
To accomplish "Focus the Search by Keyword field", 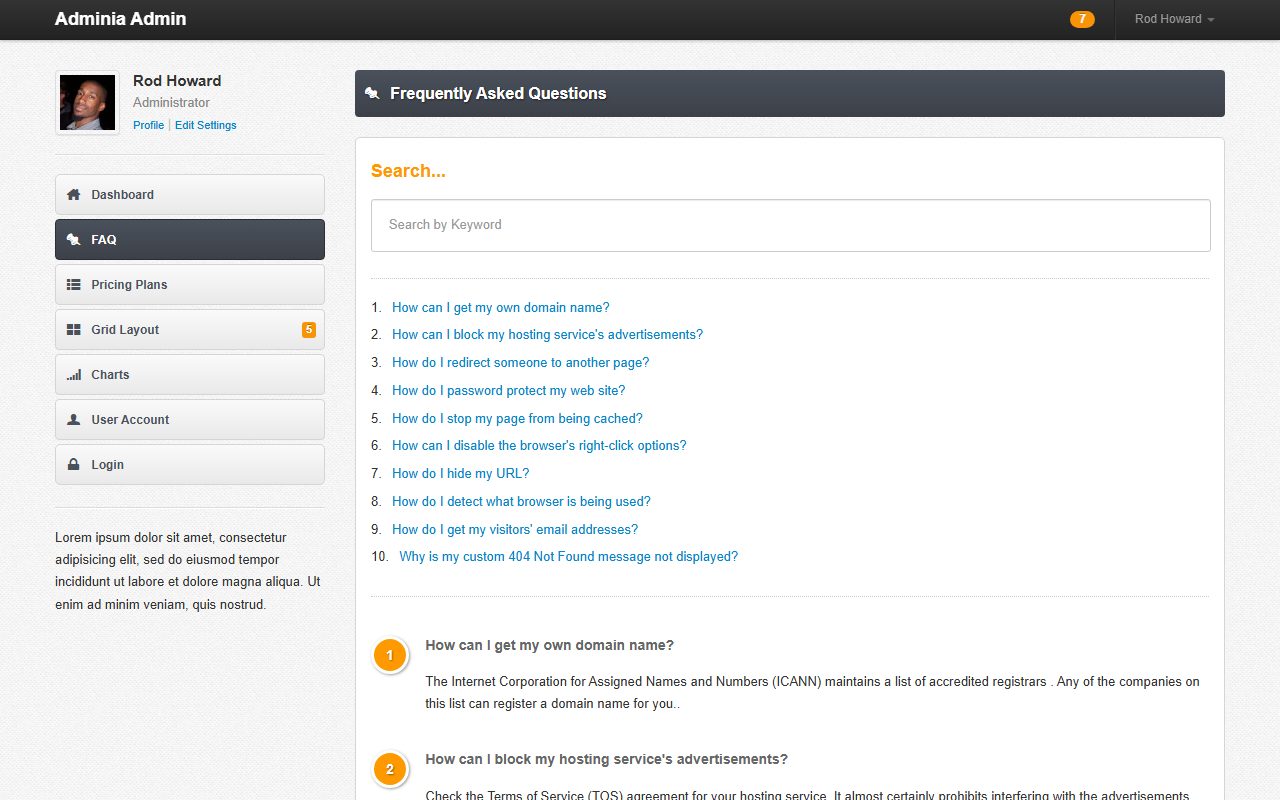I will tap(790, 225).
